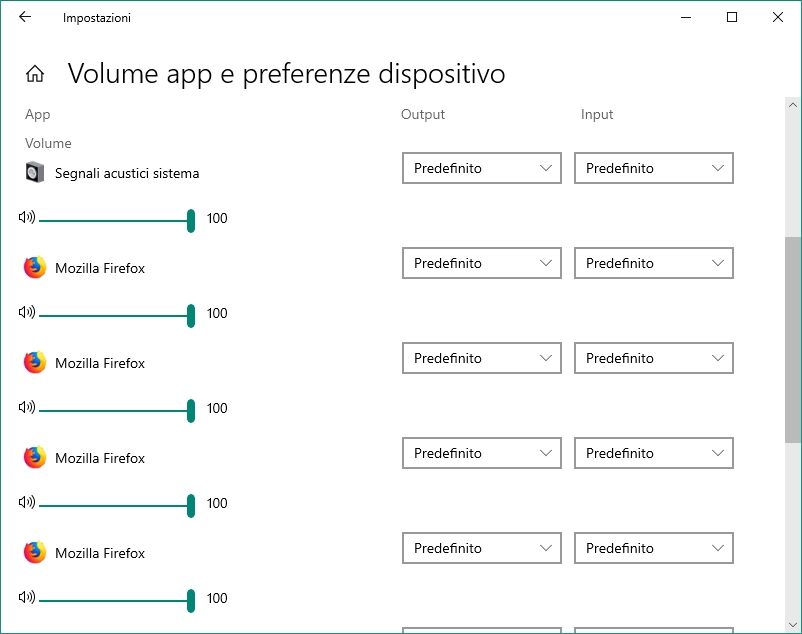Open Output Predefinito dropdown, third Mozilla Firefox row
Screen dimensions: 802x634
point(482,453)
